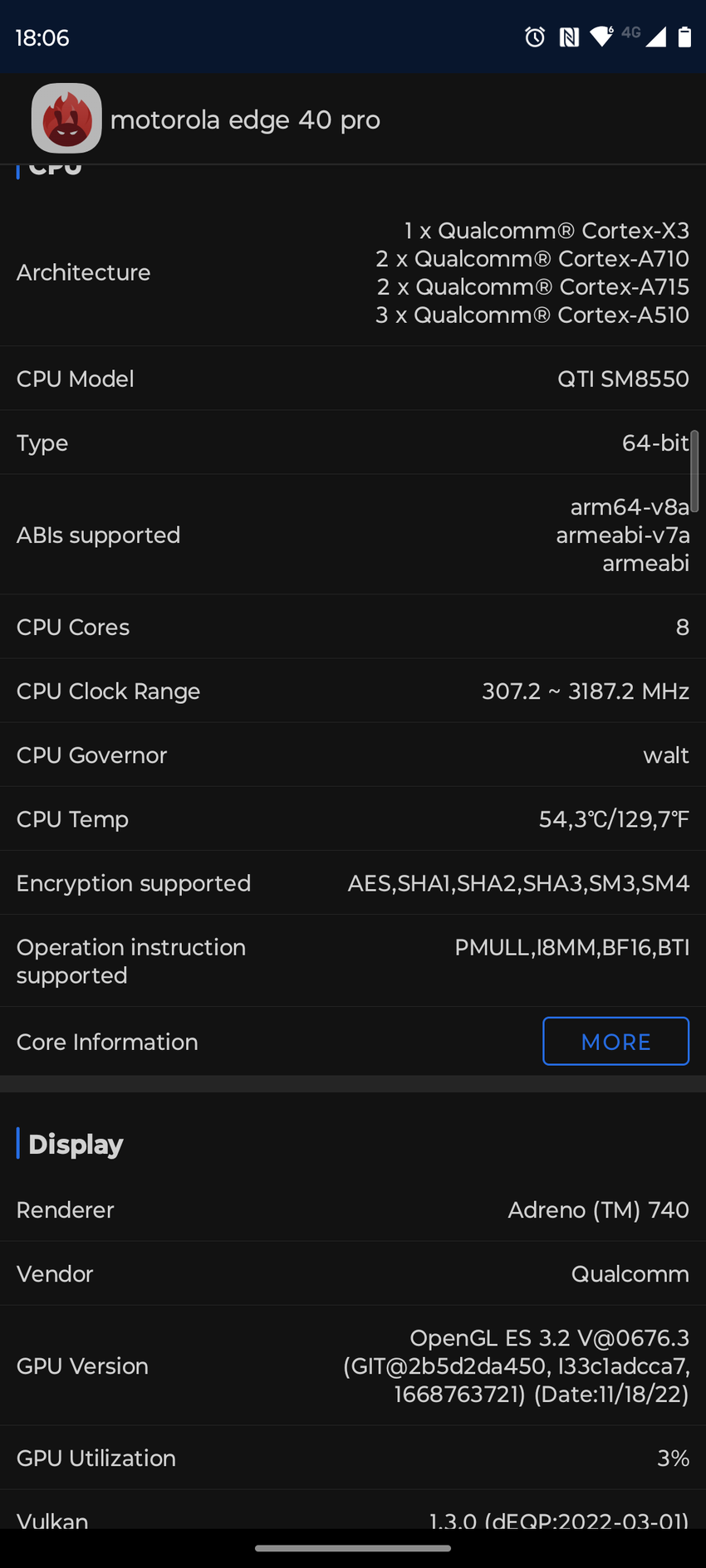
Task: Tap the GPU Utilization 3% value
Action: [x=673, y=1458]
